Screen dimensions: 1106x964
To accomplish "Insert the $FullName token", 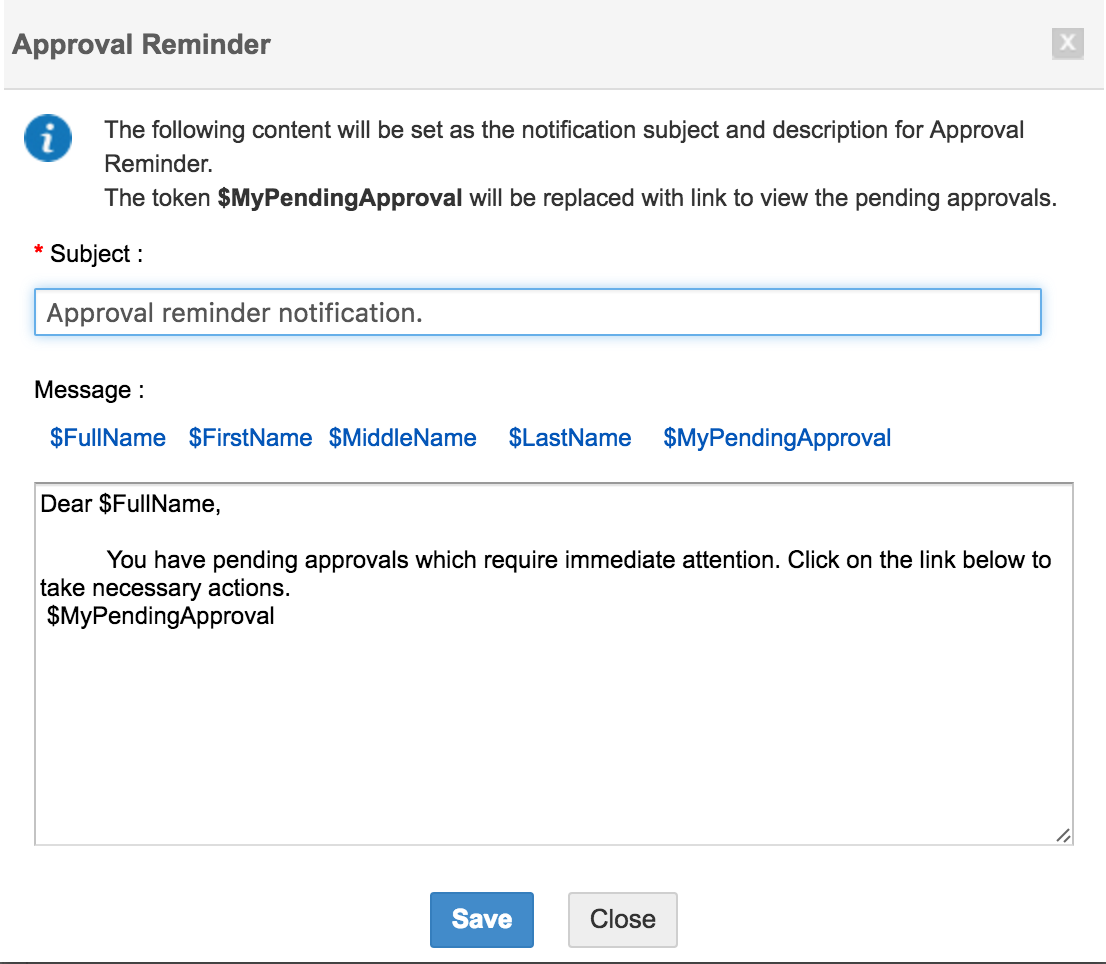I will tap(108, 438).
